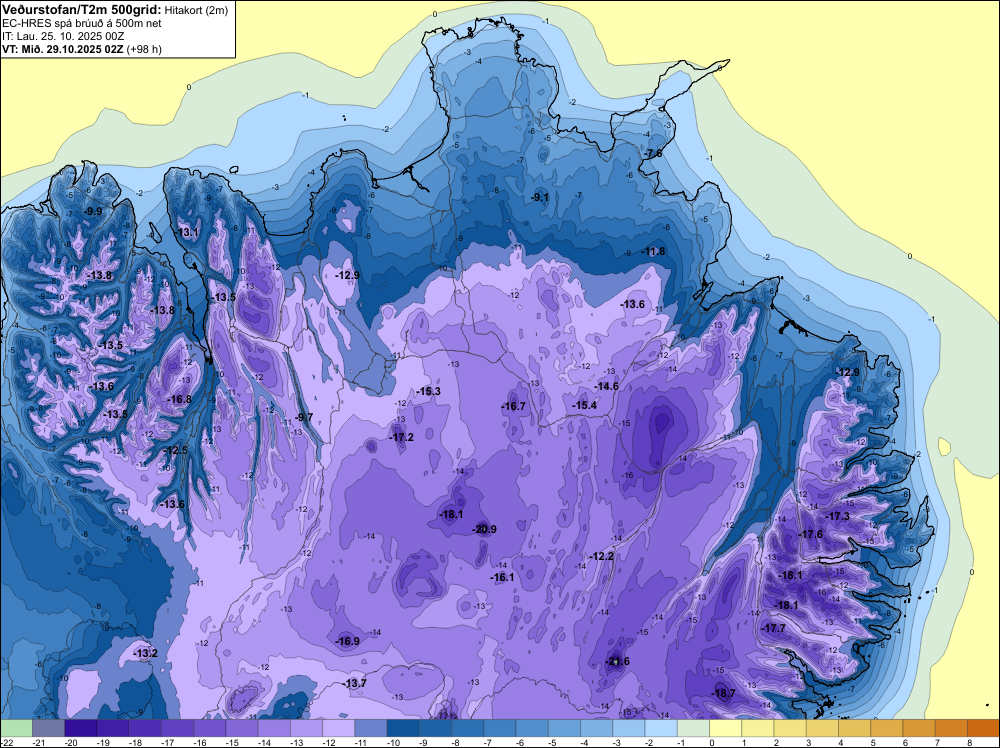Screen dimensions: 1000x748
Task: Click the light green -22 legend swatch
Action: tap(16, 728)
